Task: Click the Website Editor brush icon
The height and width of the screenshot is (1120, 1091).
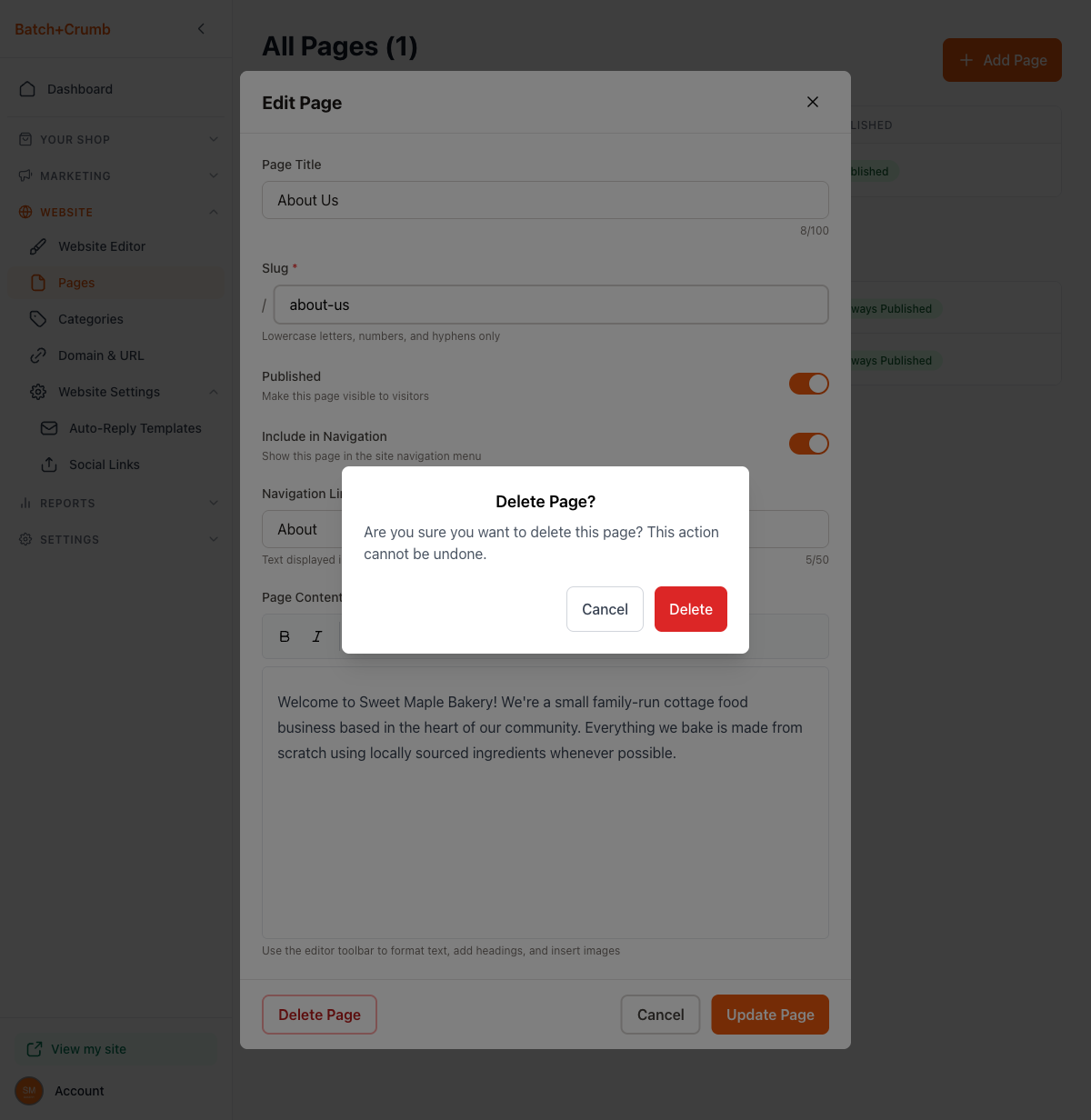Action: [38, 246]
